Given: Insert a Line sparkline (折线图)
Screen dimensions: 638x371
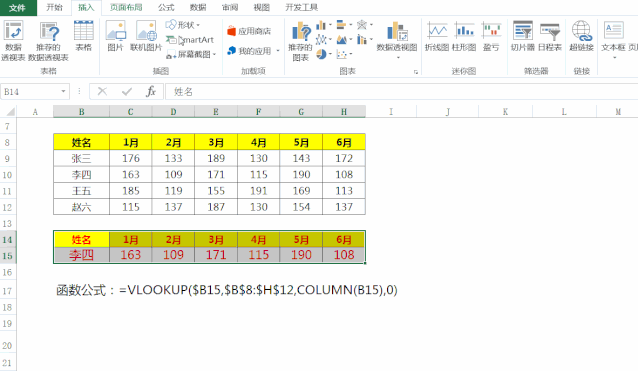Looking at the screenshot, I should (x=437, y=37).
